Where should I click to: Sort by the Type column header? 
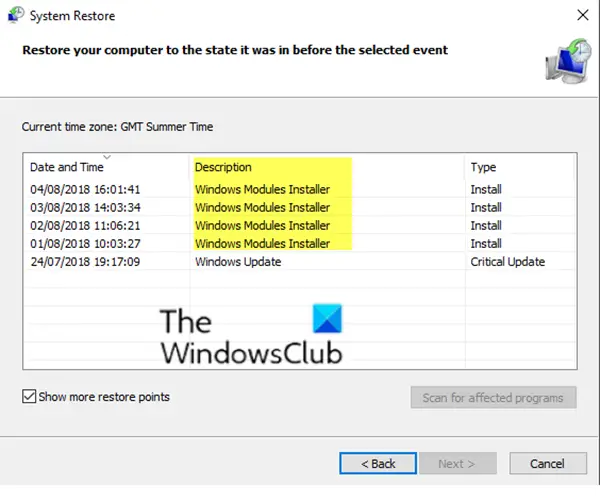pos(520,167)
